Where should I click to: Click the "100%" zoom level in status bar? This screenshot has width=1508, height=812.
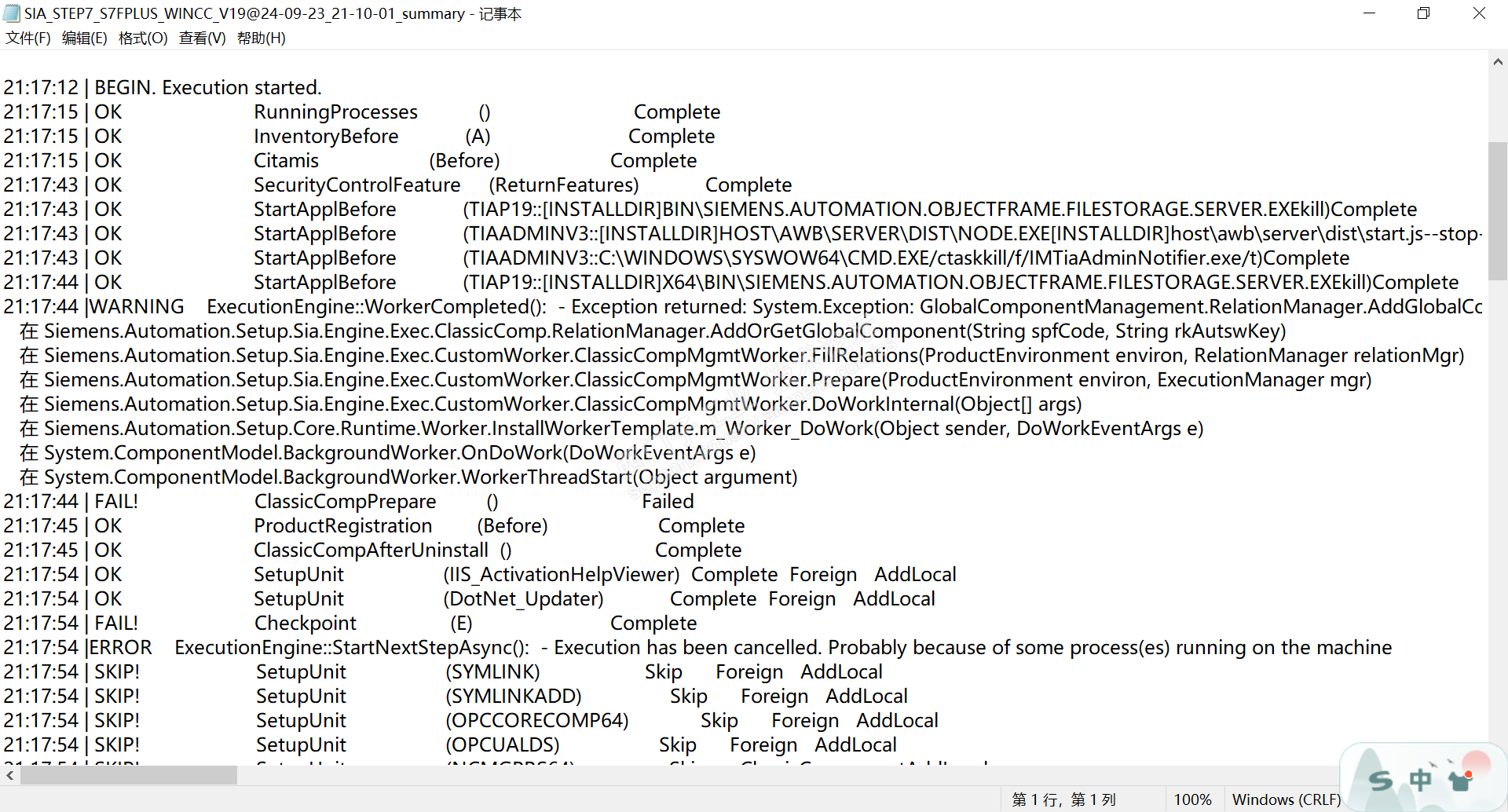pos(1193,799)
